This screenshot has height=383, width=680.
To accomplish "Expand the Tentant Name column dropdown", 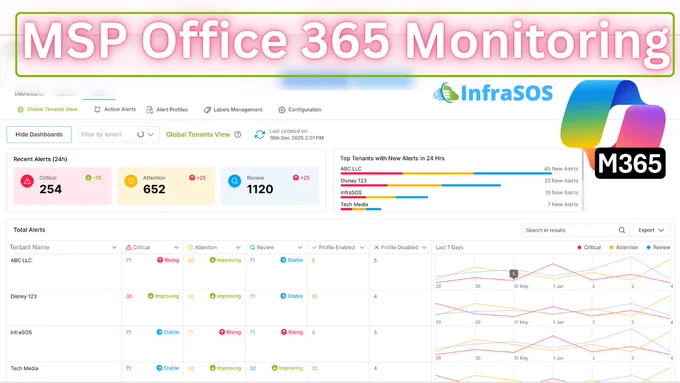I will 114,247.
